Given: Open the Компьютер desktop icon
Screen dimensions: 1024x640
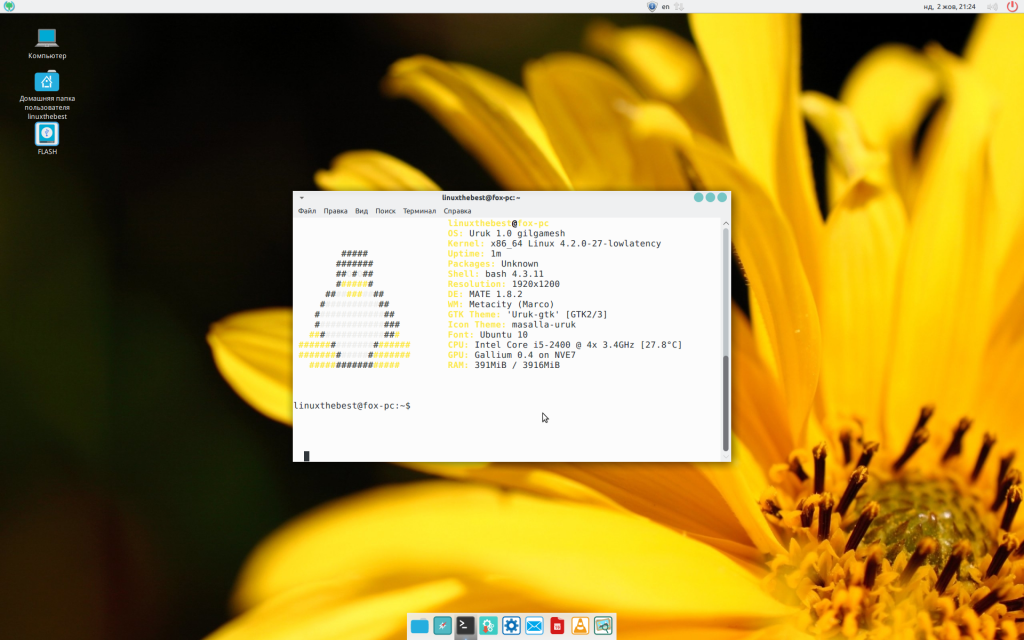Looking at the screenshot, I should 47,40.
